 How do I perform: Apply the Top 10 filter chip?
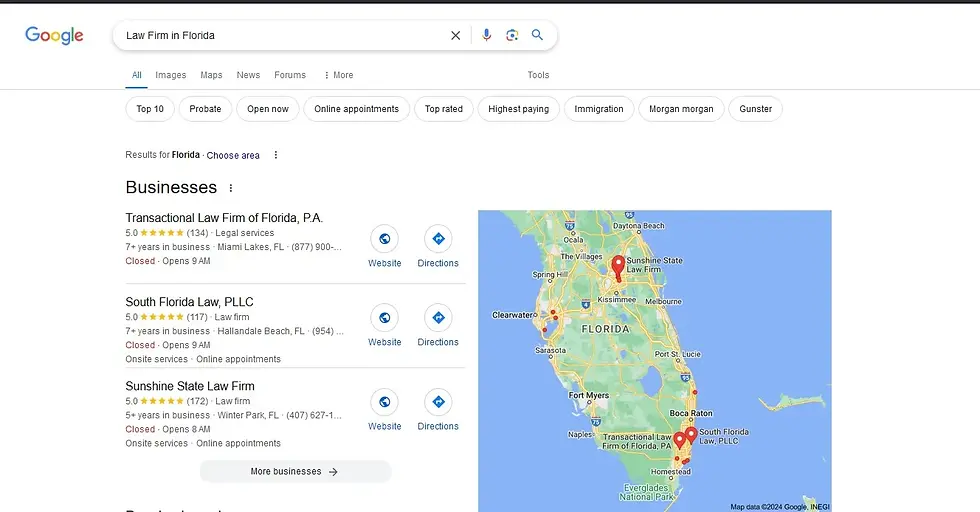(150, 109)
